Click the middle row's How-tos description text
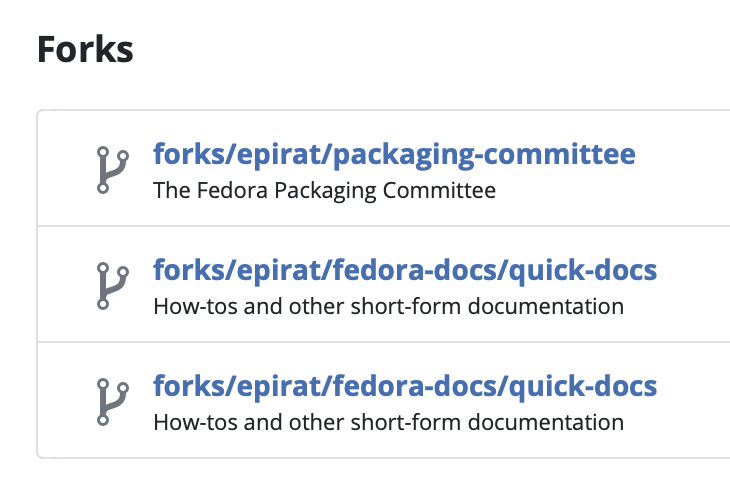Image resolution: width=730 pixels, height=504 pixels. pos(388,307)
